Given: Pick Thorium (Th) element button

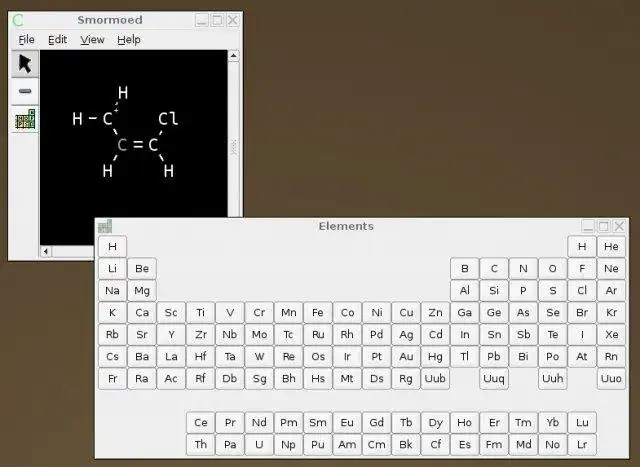Looking at the screenshot, I should click(200, 445).
